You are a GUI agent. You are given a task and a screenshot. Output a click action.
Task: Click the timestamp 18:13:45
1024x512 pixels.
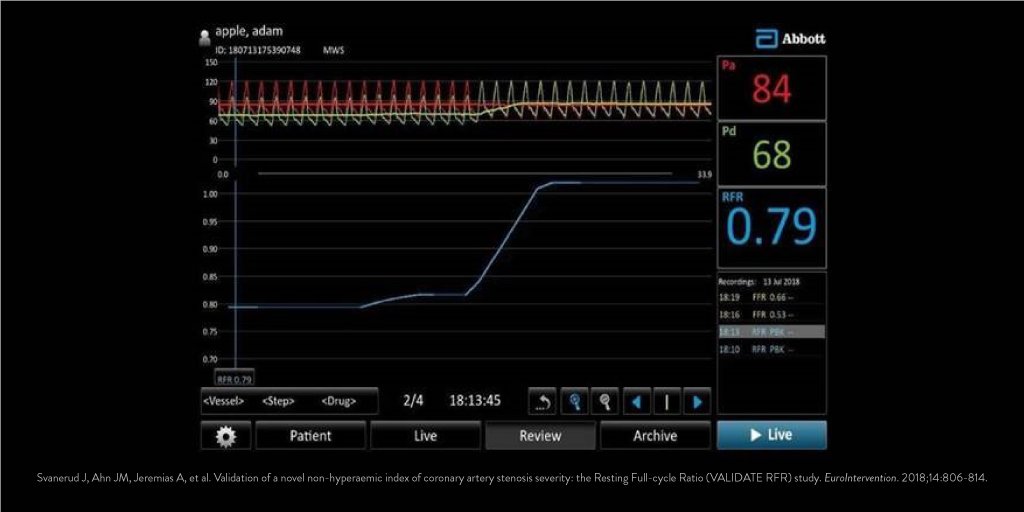point(475,400)
